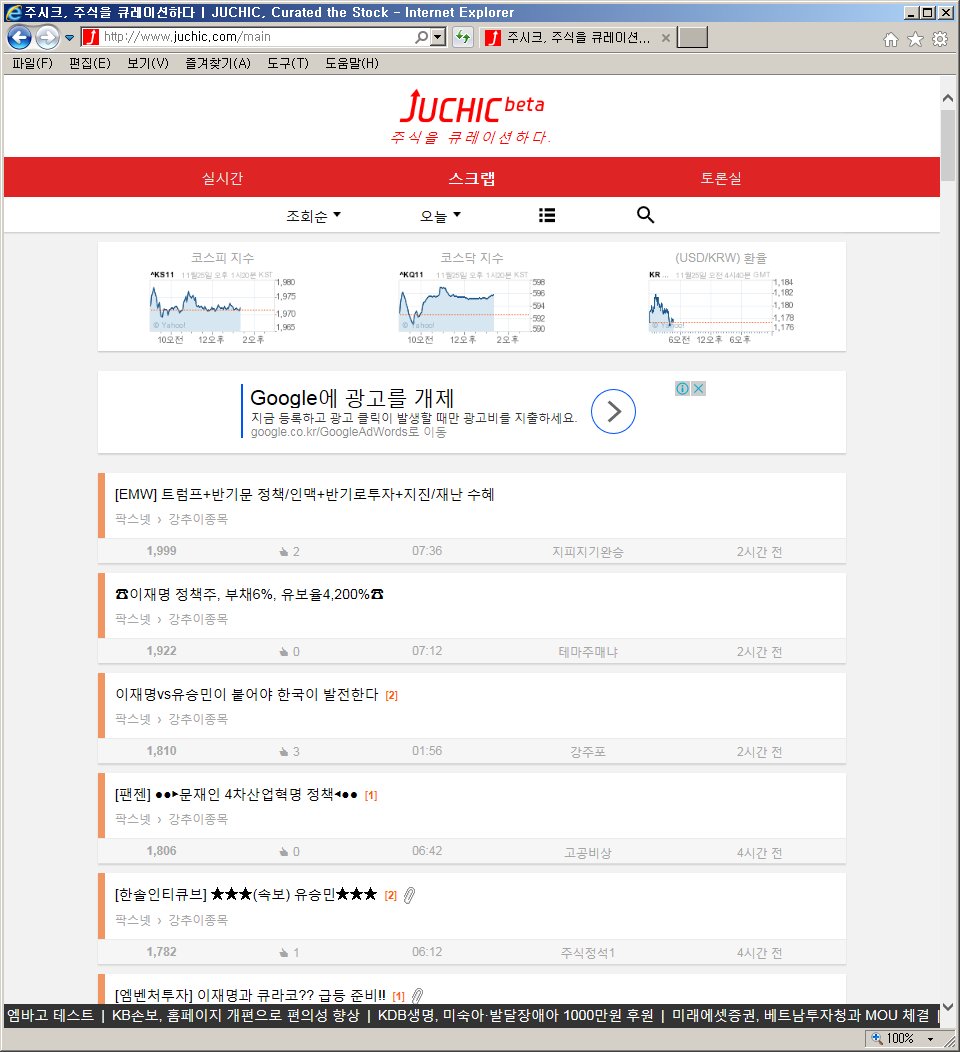Click the zoom level magnifier icon
The width and height of the screenshot is (960, 1052).
click(877, 1038)
